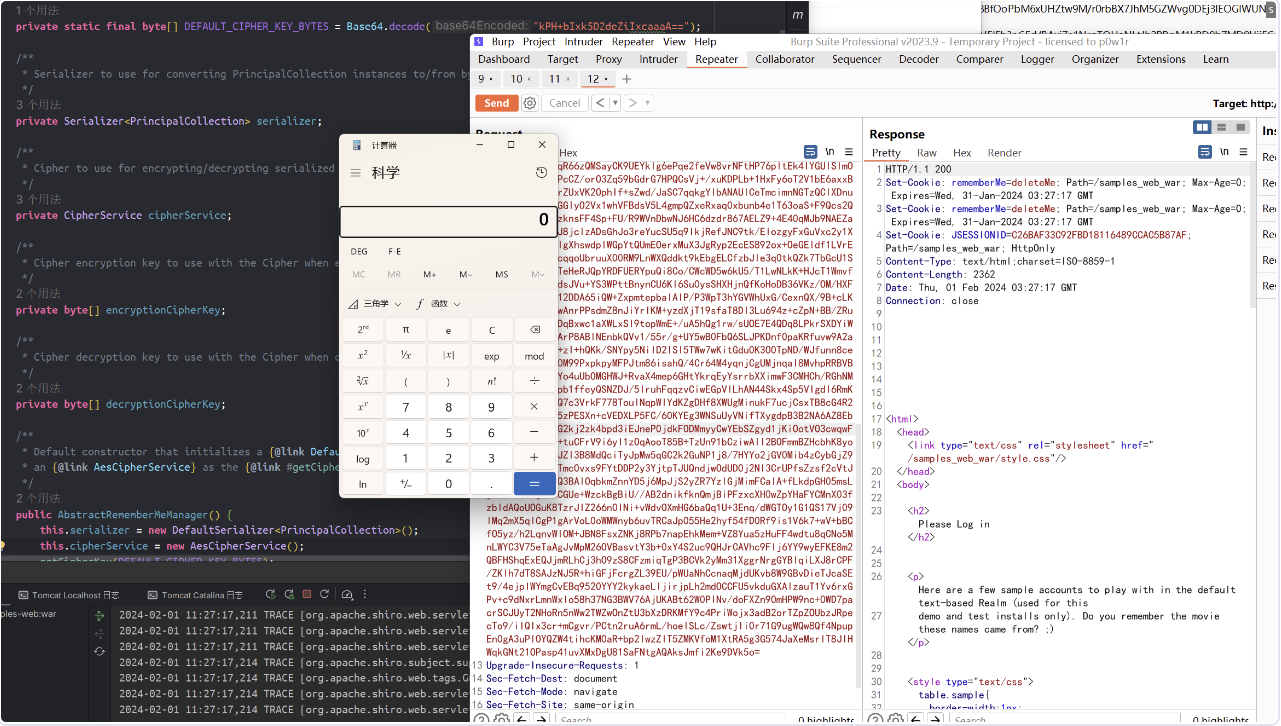The height and width of the screenshot is (726, 1281).
Task: Open Response pane hamburger options menu
Action: coord(1243,152)
